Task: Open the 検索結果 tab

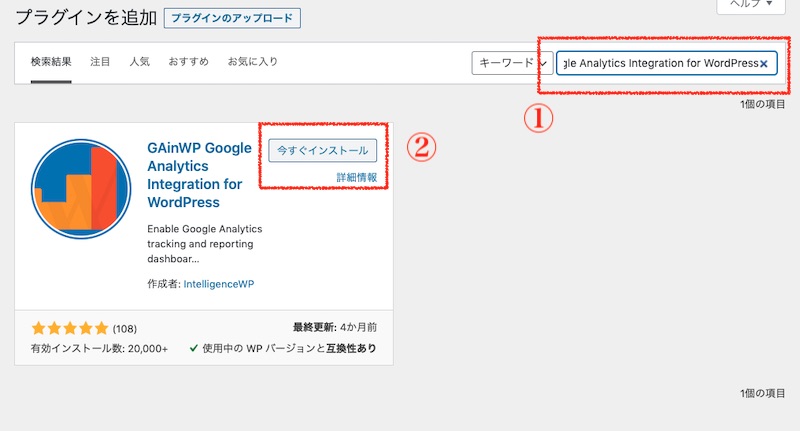Action: tap(51, 62)
